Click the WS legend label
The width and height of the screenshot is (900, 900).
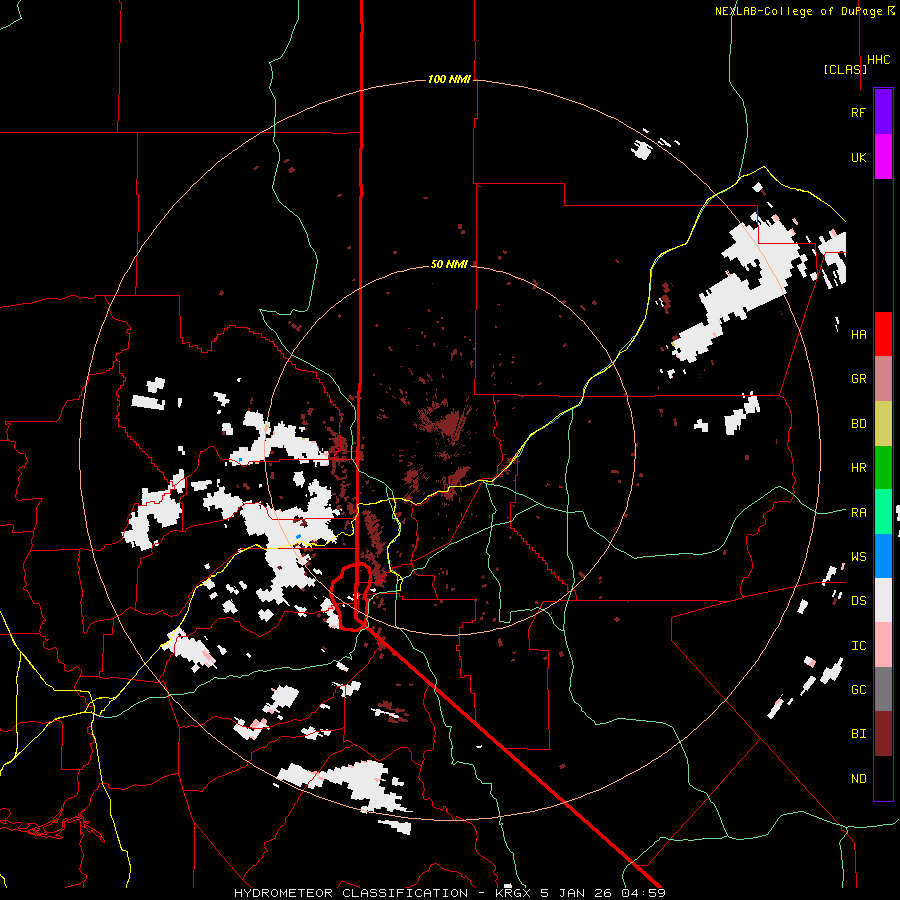click(858, 557)
